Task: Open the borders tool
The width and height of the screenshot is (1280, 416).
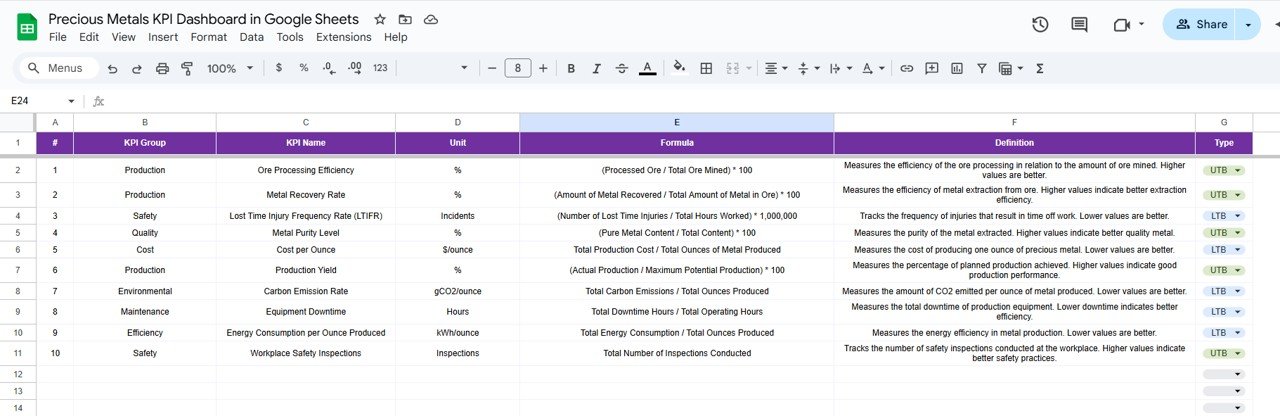Action: tap(706, 68)
